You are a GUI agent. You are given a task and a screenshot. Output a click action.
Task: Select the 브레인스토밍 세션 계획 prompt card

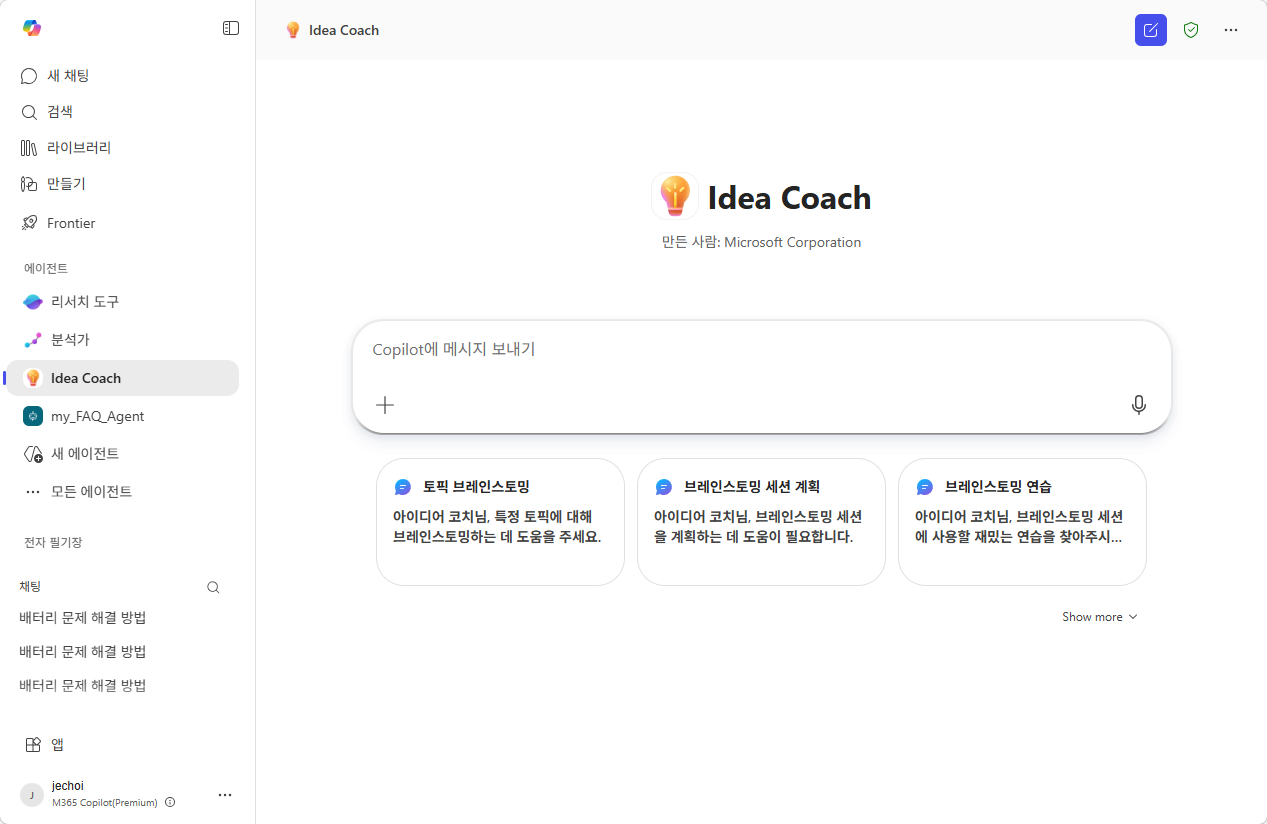pyautogui.click(x=761, y=522)
